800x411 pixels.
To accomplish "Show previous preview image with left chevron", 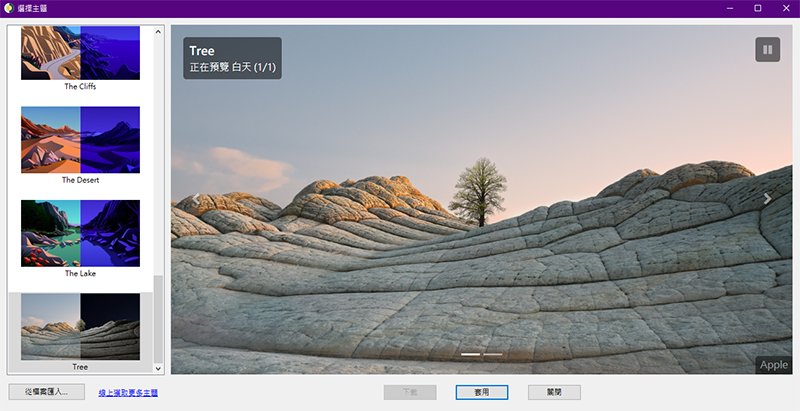I will 195,199.
